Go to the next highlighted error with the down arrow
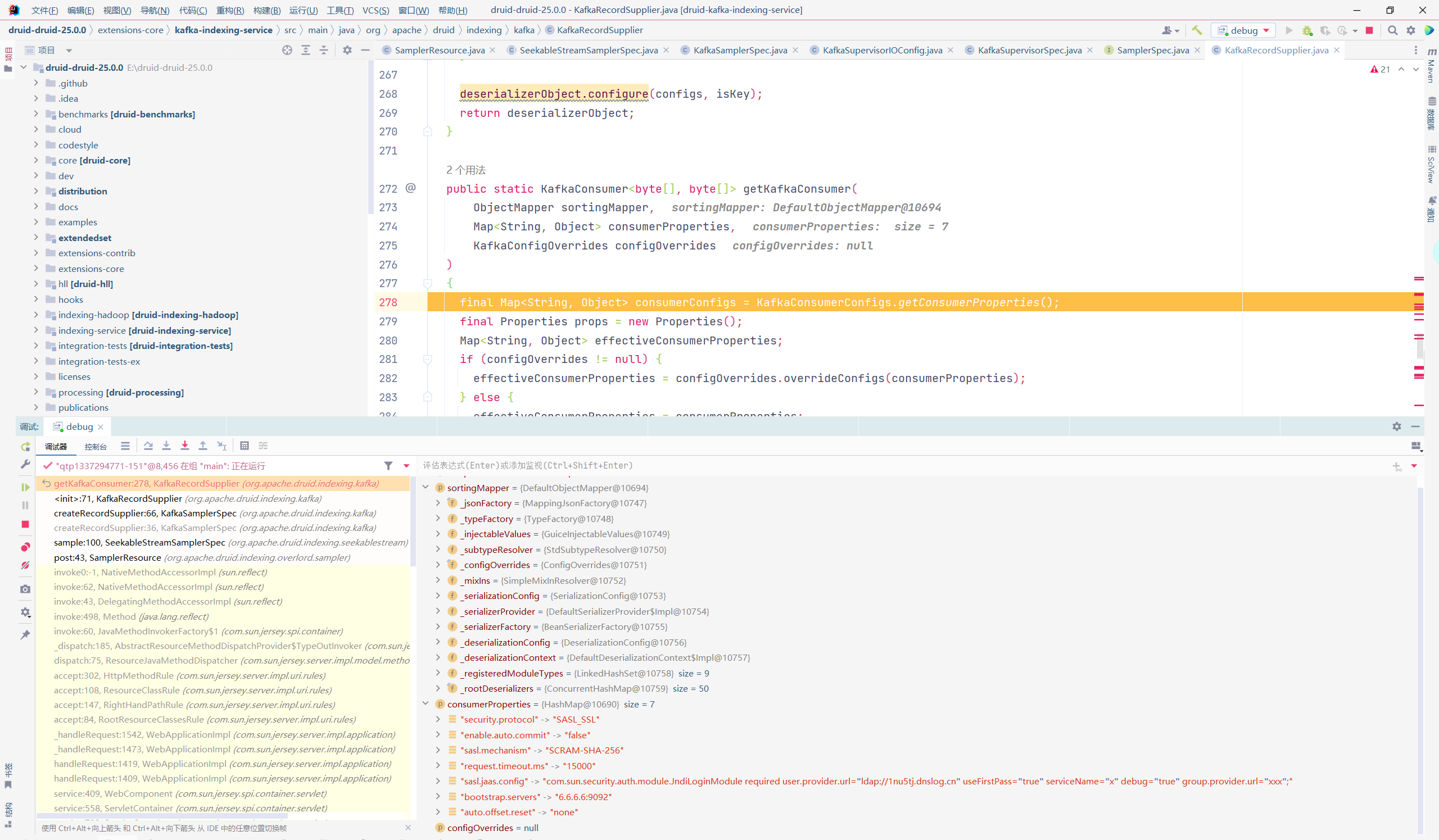 click(x=1415, y=69)
